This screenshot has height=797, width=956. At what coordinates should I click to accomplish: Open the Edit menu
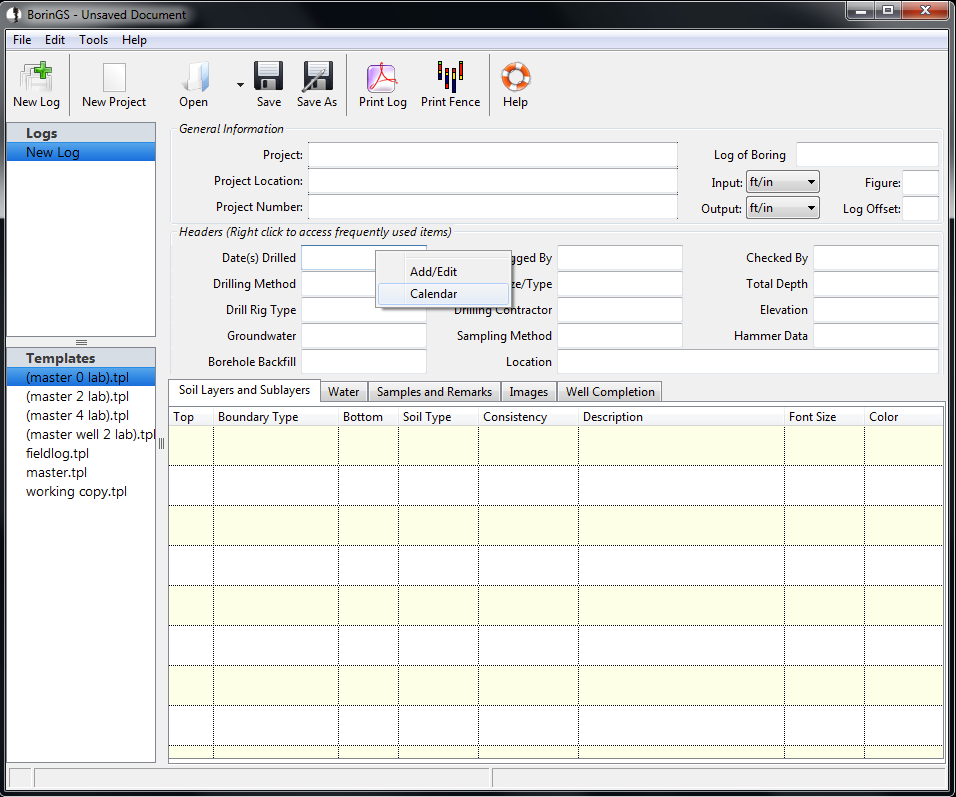pyautogui.click(x=55, y=40)
